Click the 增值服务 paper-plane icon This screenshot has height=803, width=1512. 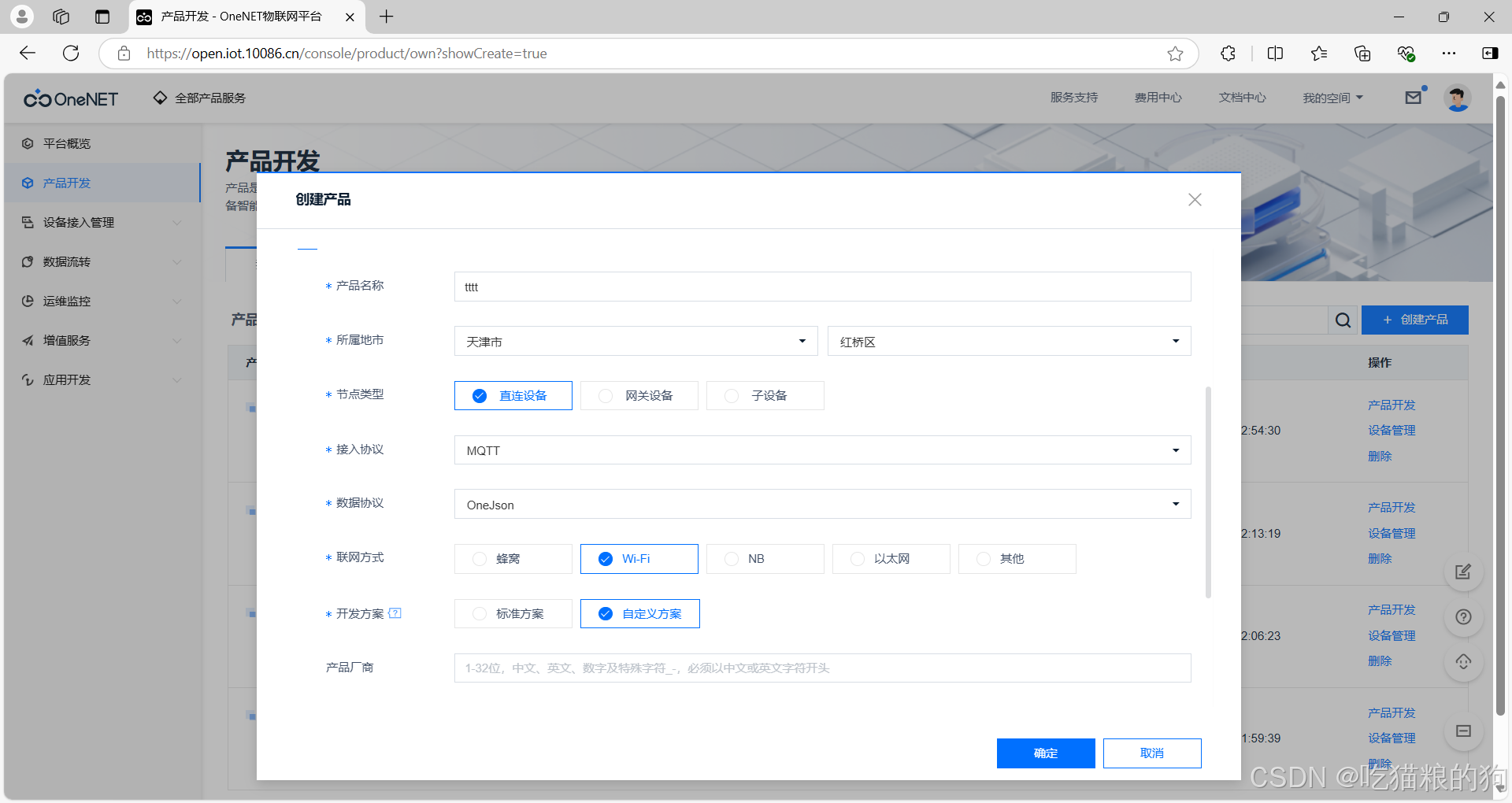coord(28,340)
